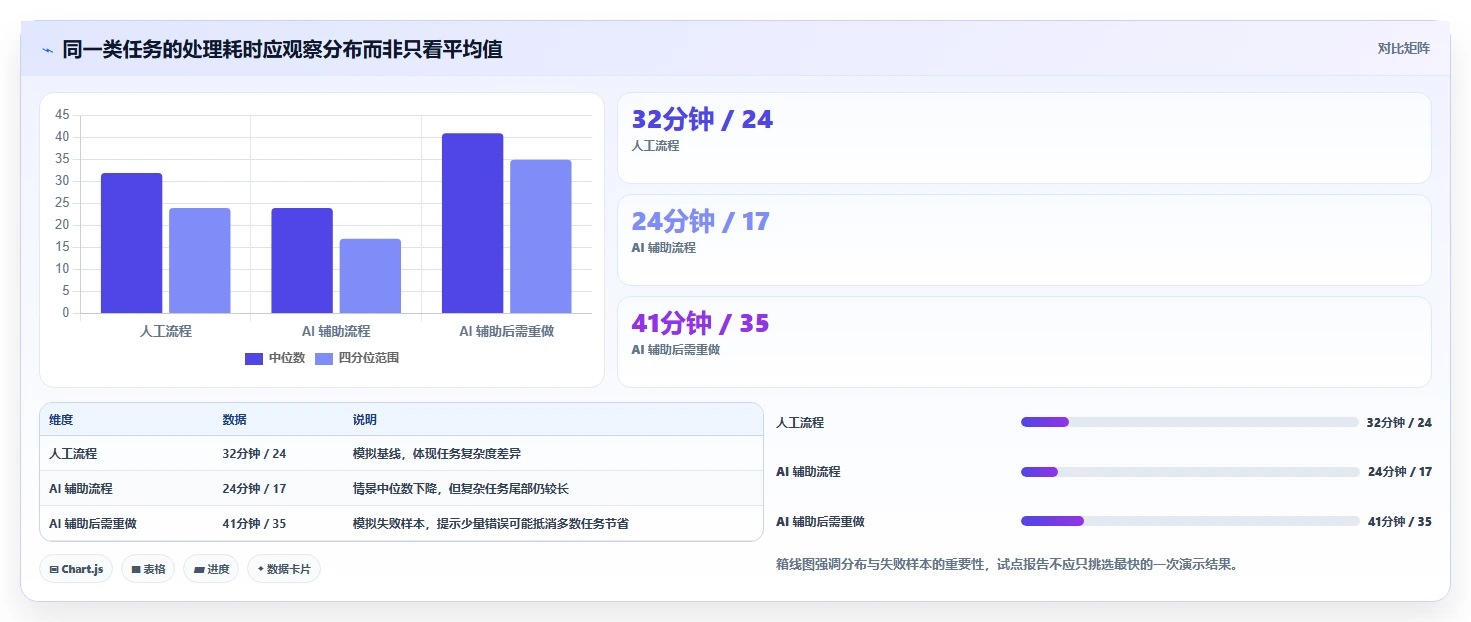Click the 对比矩阵 label in the header
This screenshot has height=622, width=1471.
tap(1404, 48)
